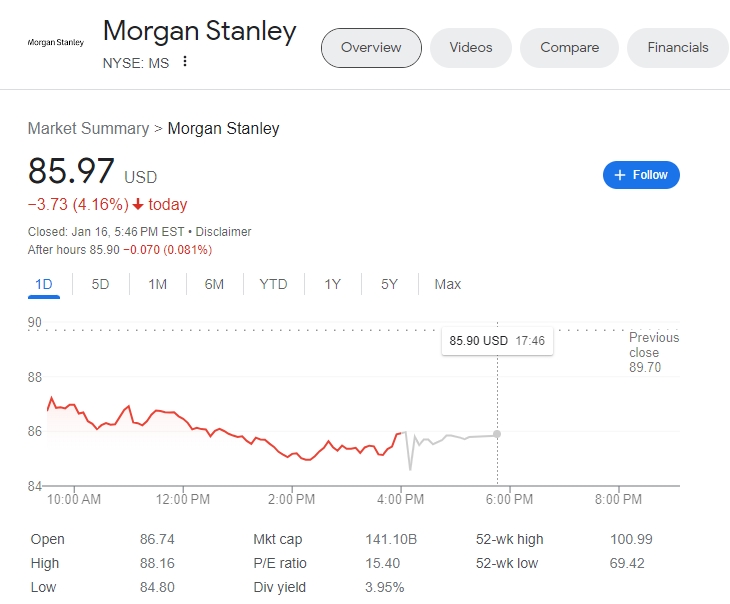
Task: Select the 1D chart range
Action: 44,284
